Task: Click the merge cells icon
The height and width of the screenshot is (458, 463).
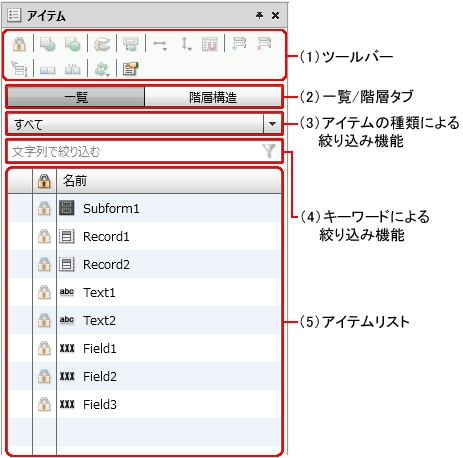Action: (x=48, y=70)
